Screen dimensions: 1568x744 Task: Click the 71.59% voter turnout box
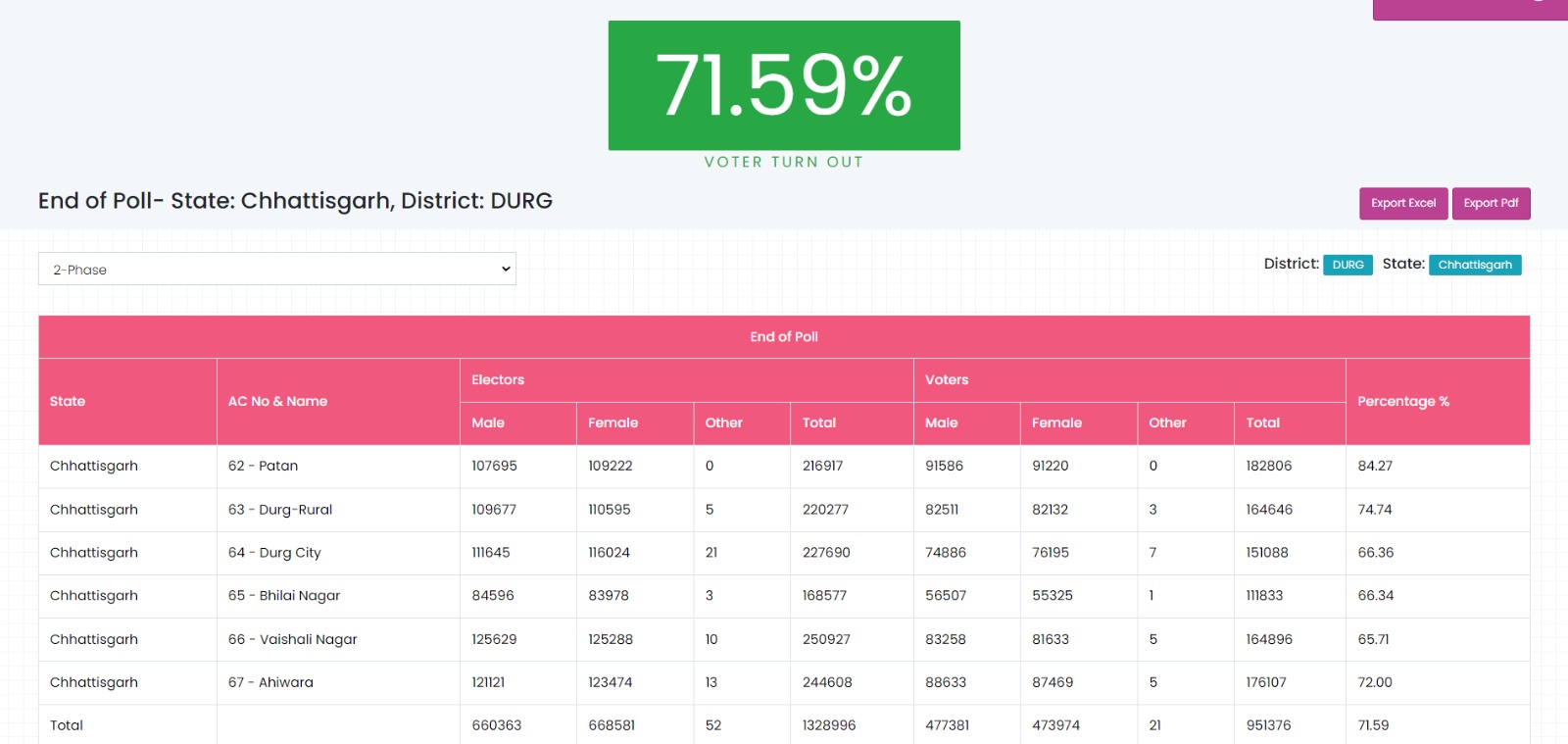coord(784,85)
